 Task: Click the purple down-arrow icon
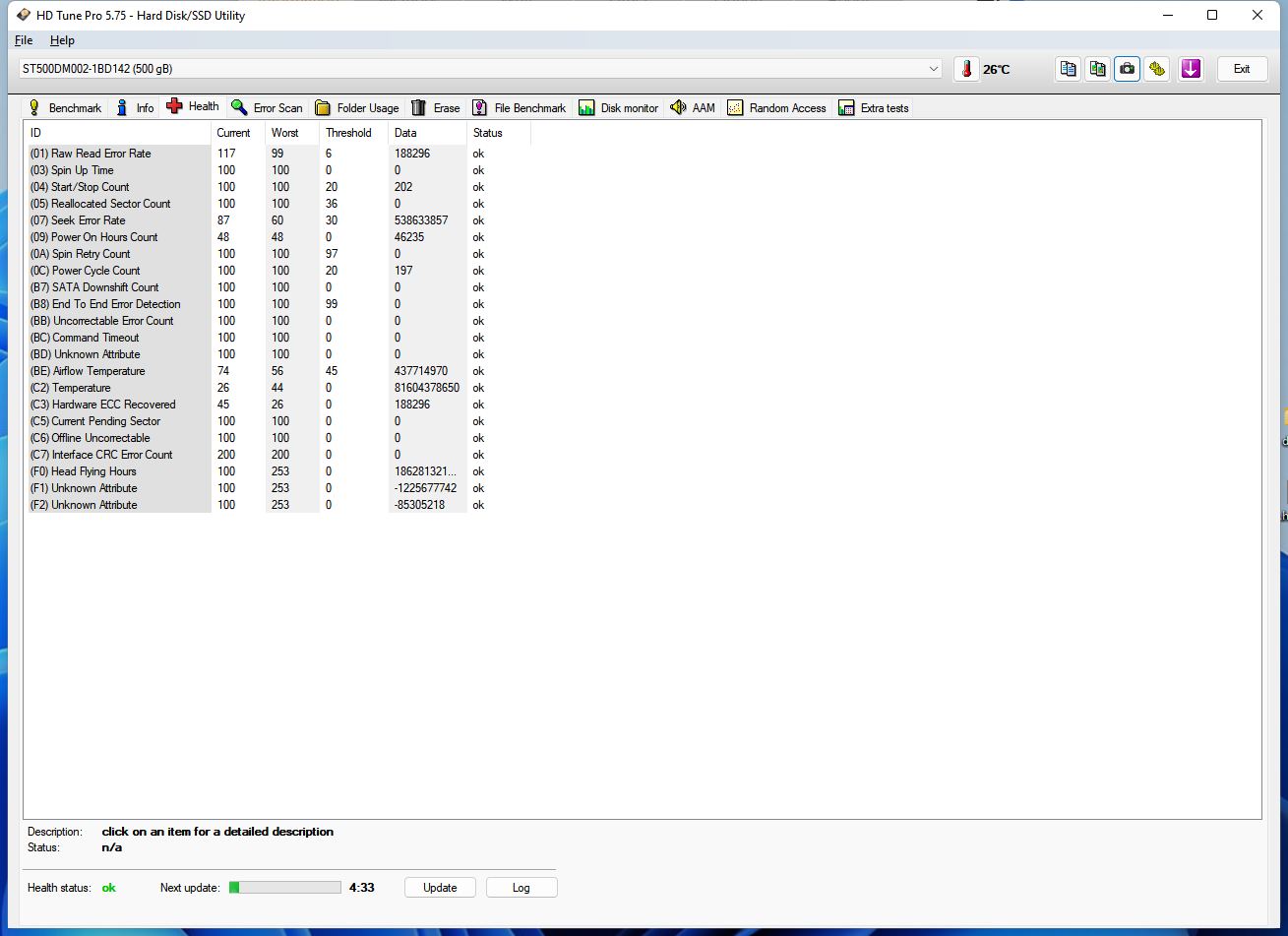pyautogui.click(x=1191, y=69)
